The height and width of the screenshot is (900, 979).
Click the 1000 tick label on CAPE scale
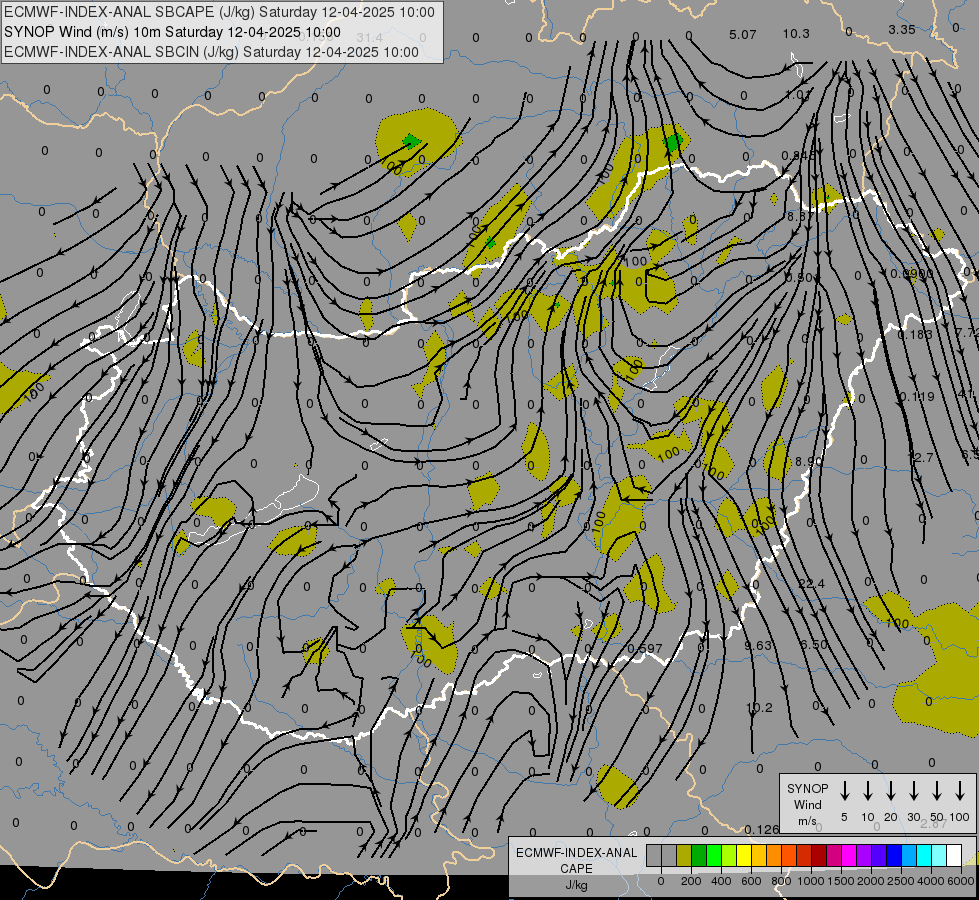tap(811, 881)
